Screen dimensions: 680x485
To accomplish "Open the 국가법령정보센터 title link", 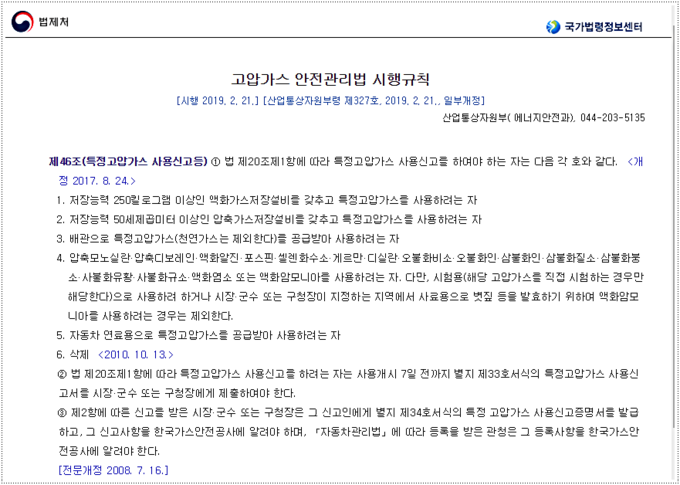I will pos(603,27).
